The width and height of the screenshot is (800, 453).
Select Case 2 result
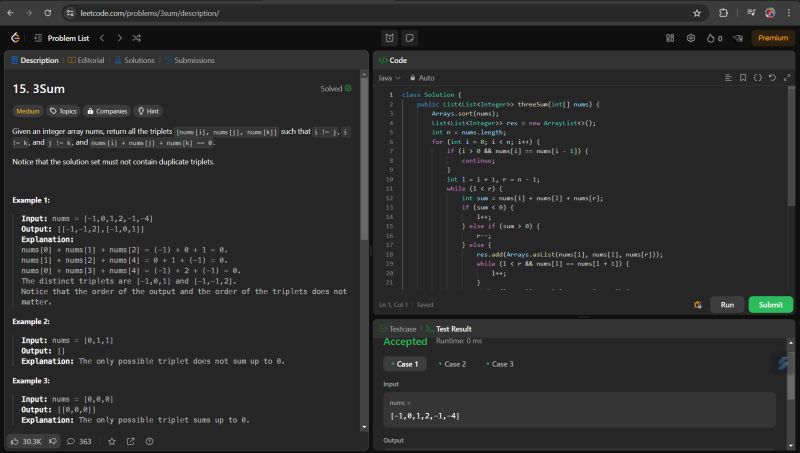(453, 364)
